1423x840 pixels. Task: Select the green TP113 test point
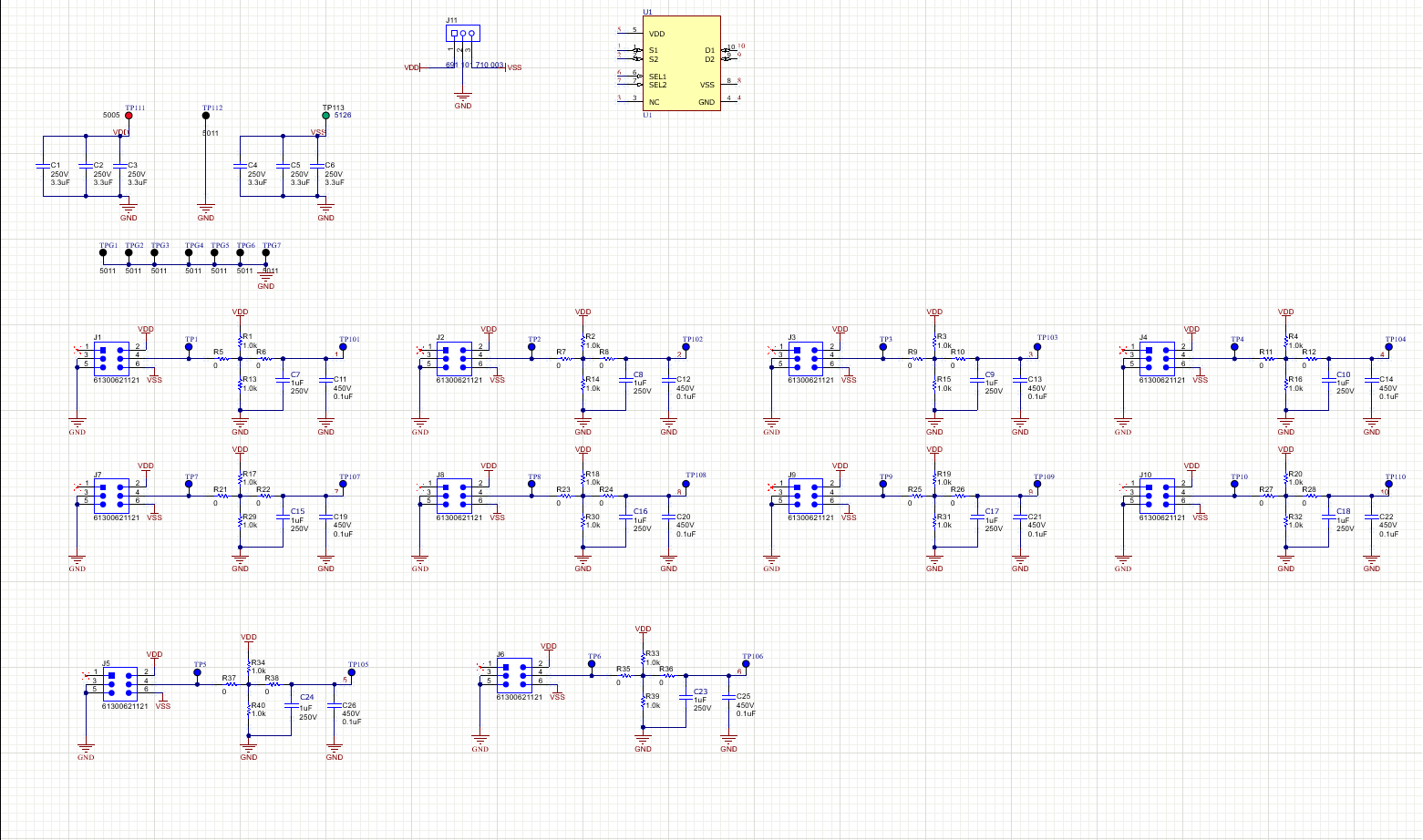click(325, 116)
